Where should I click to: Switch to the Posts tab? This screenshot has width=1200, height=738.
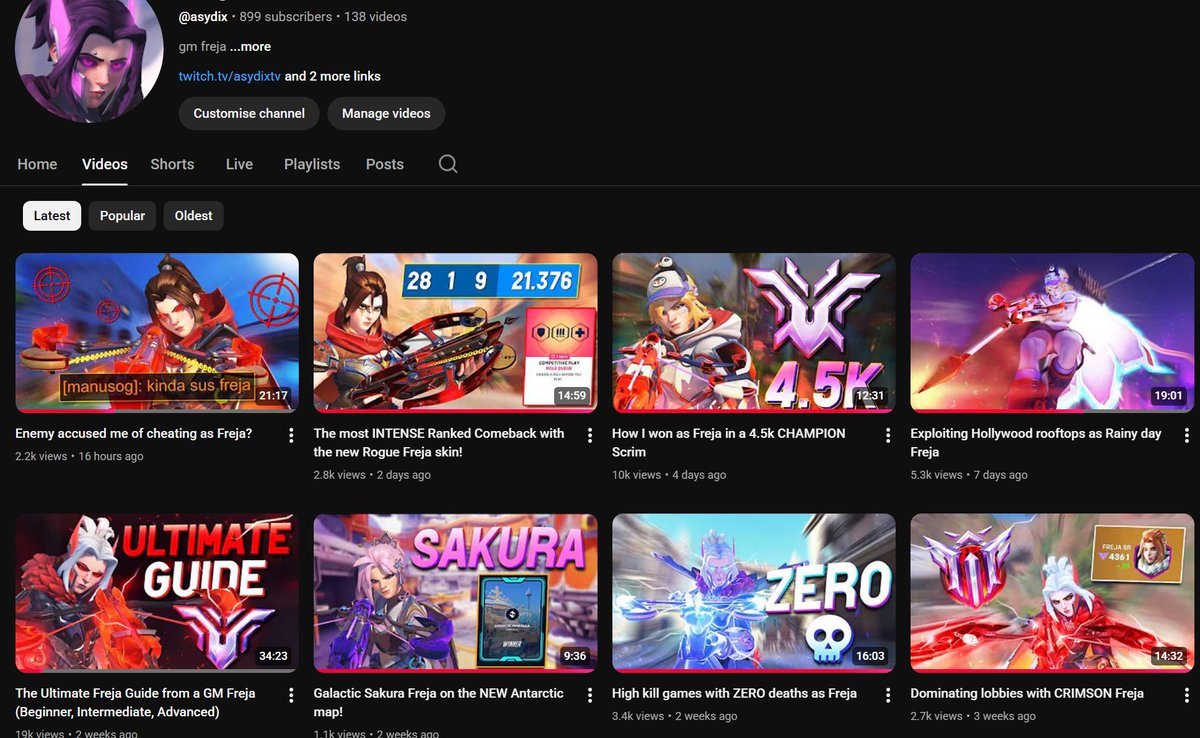(385, 164)
